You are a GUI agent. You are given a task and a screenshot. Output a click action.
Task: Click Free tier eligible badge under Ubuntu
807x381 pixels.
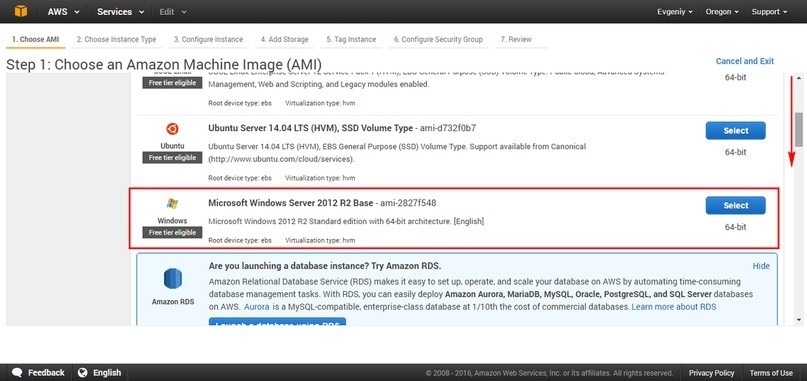point(172,158)
